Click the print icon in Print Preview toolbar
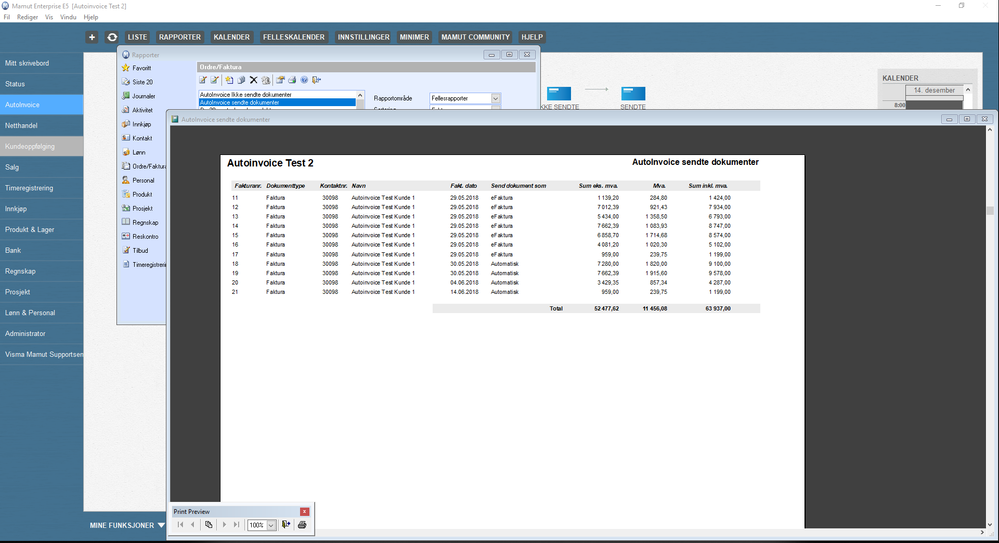This screenshot has height=543, width=999. (x=302, y=524)
